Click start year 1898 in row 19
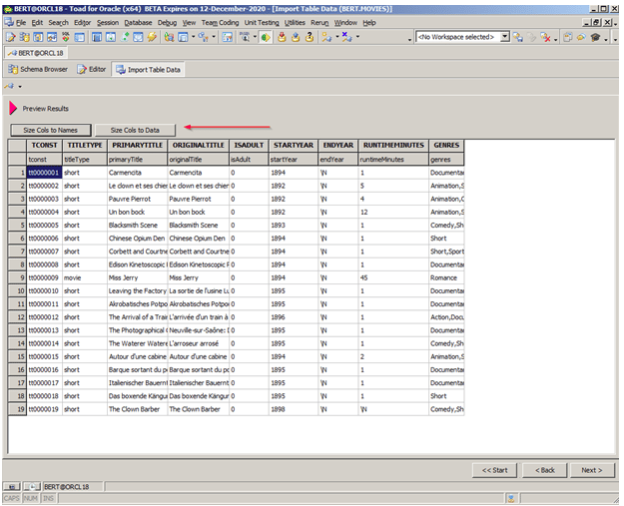This screenshot has width=624, height=506. 293,409
